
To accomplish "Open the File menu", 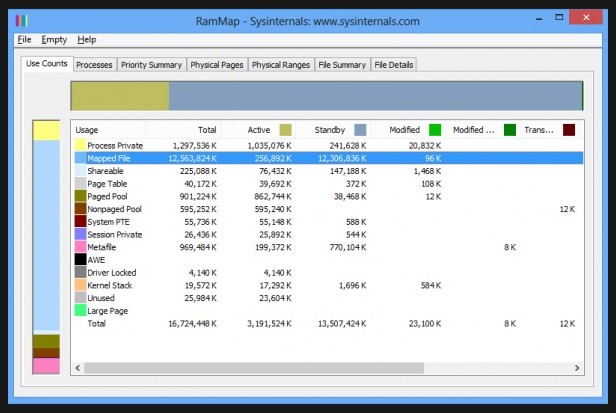I will (24, 40).
